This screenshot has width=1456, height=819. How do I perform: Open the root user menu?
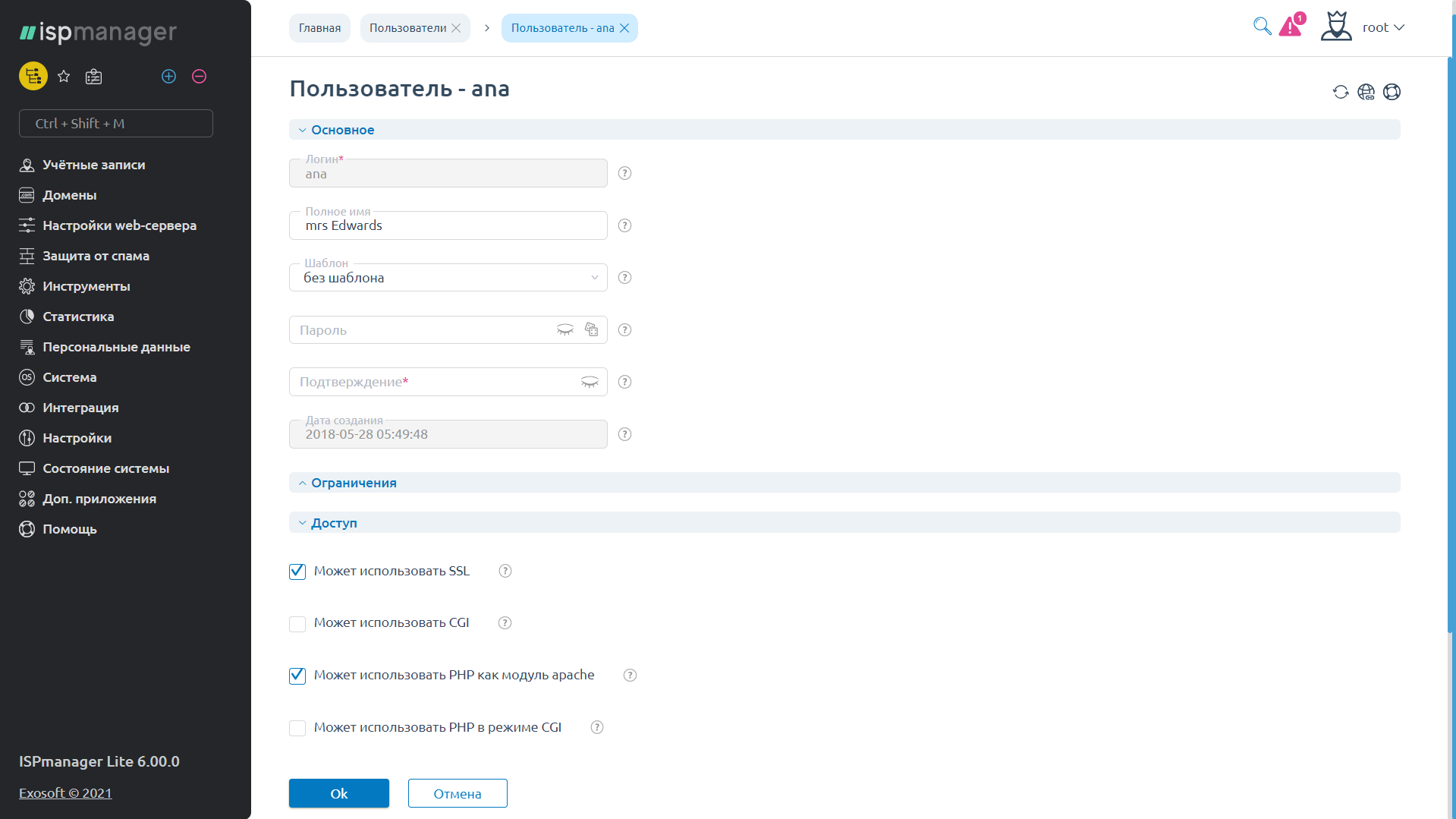pyautogui.click(x=1382, y=27)
